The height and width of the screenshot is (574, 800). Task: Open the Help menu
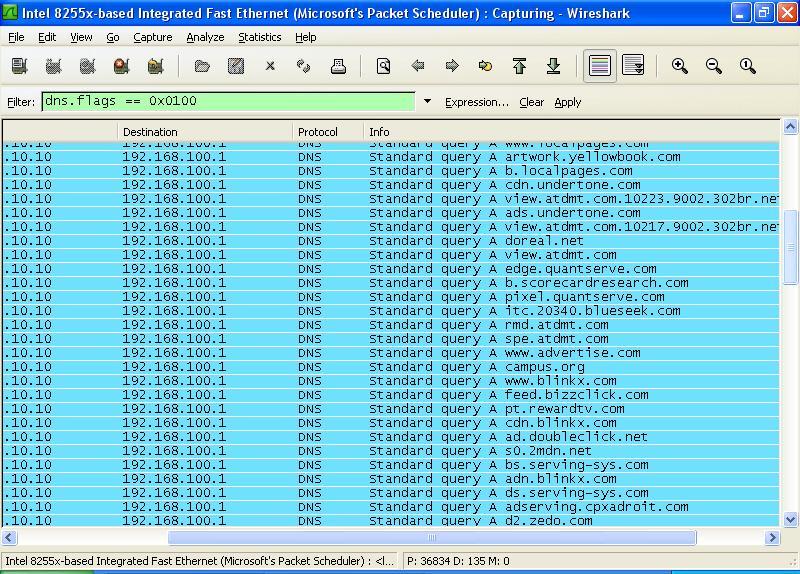point(306,37)
